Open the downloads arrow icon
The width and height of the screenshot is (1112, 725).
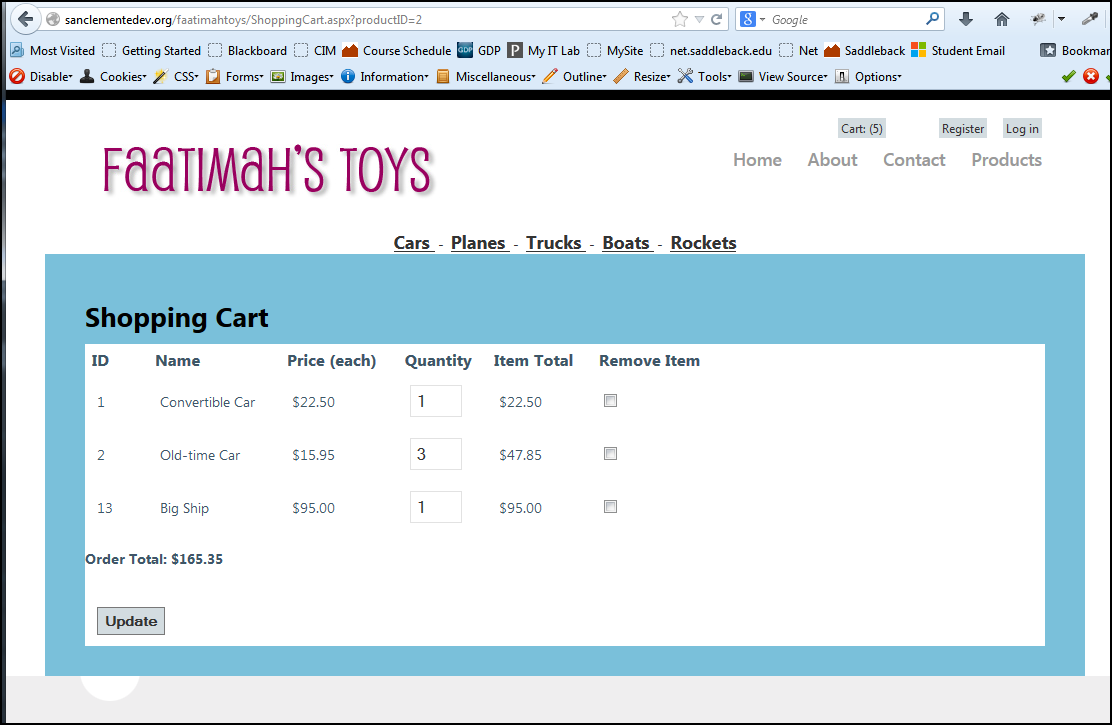click(965, 19)
